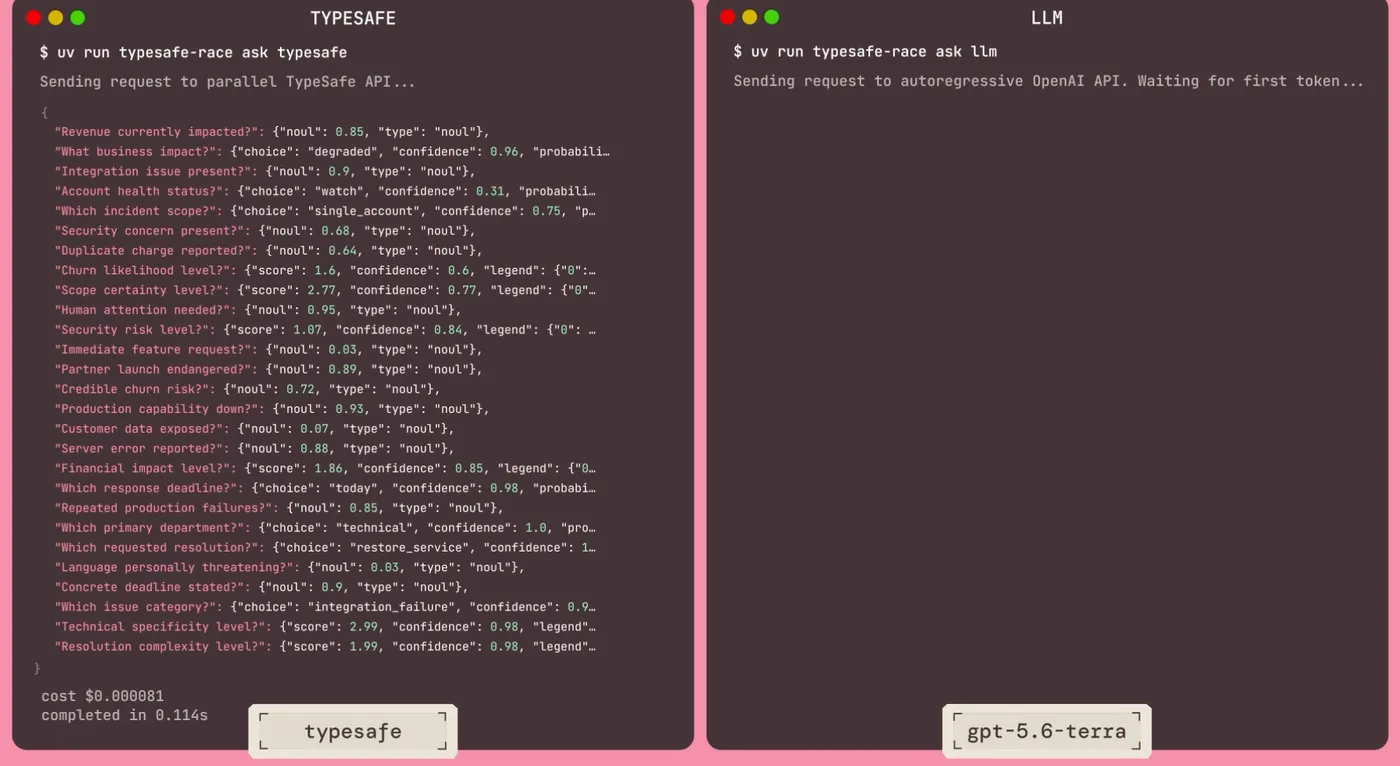Select the "What business impact?" row
This screenshot has width=1400, height=766.
(332, 152)
